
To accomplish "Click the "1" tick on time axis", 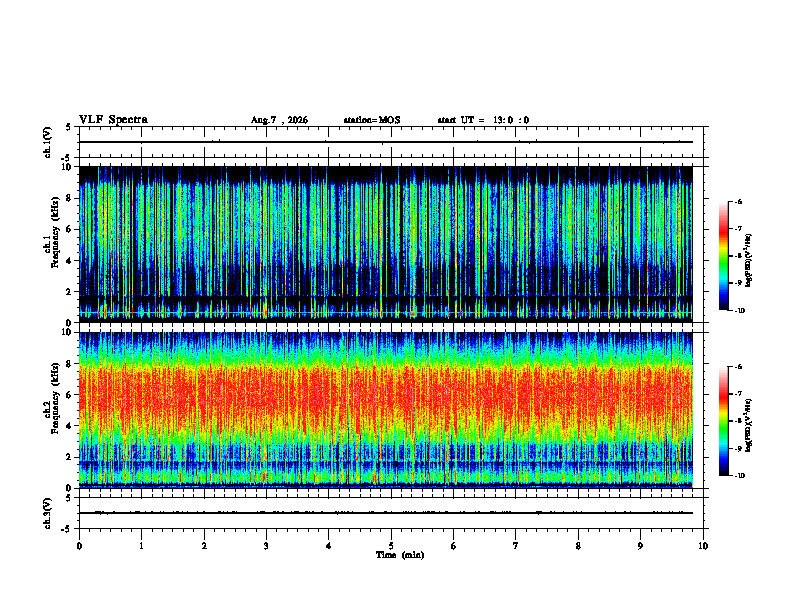I will pos(141,546).
